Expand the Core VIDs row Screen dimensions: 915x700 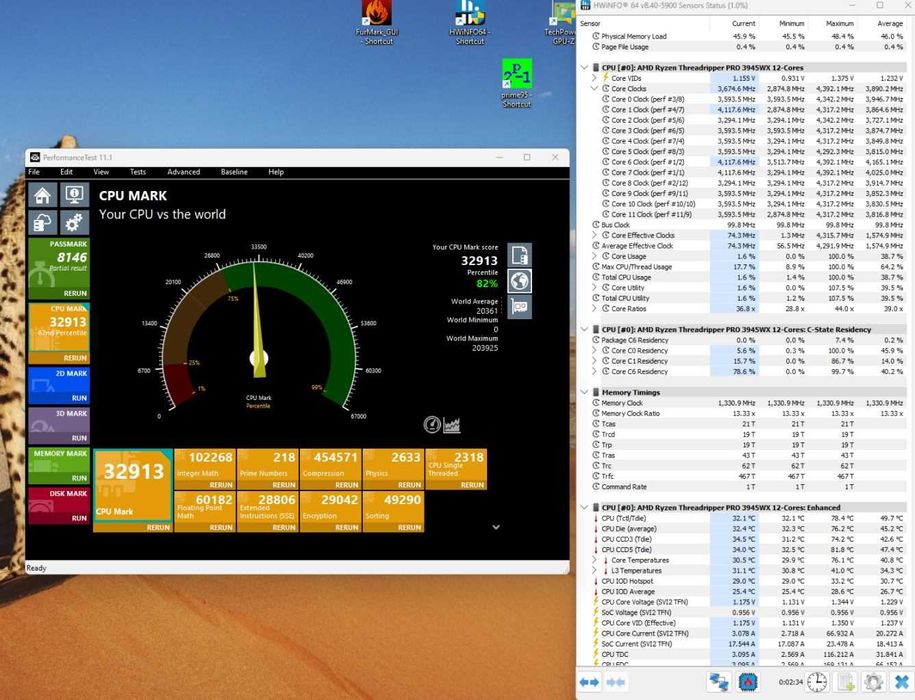pos(595,78)
